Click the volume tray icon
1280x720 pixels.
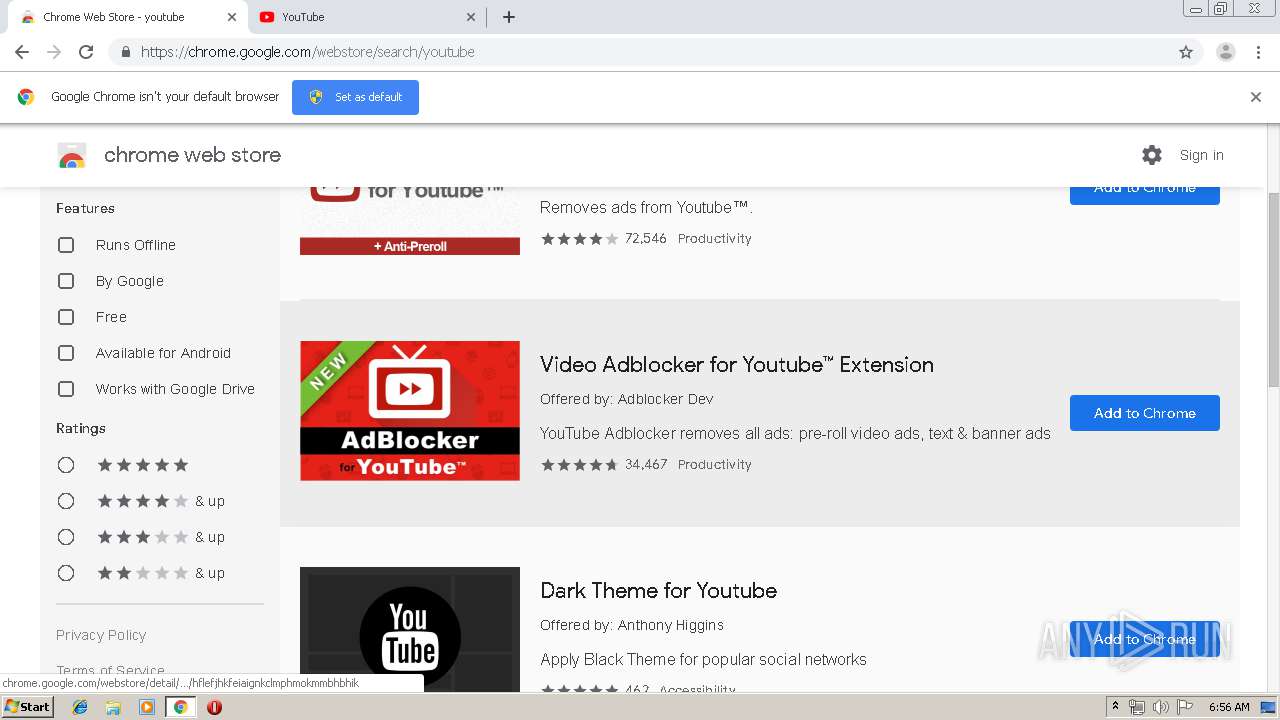(x=1160, y=707)
